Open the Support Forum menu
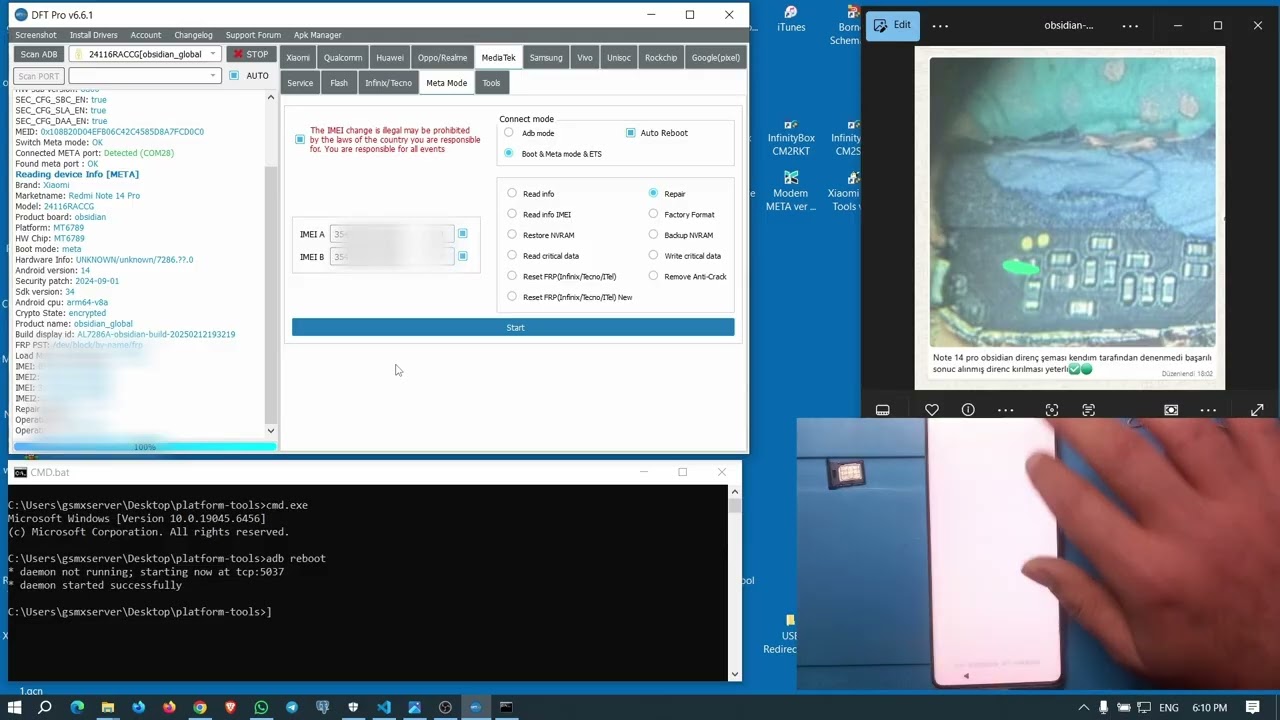 click(x=253, y=35)
